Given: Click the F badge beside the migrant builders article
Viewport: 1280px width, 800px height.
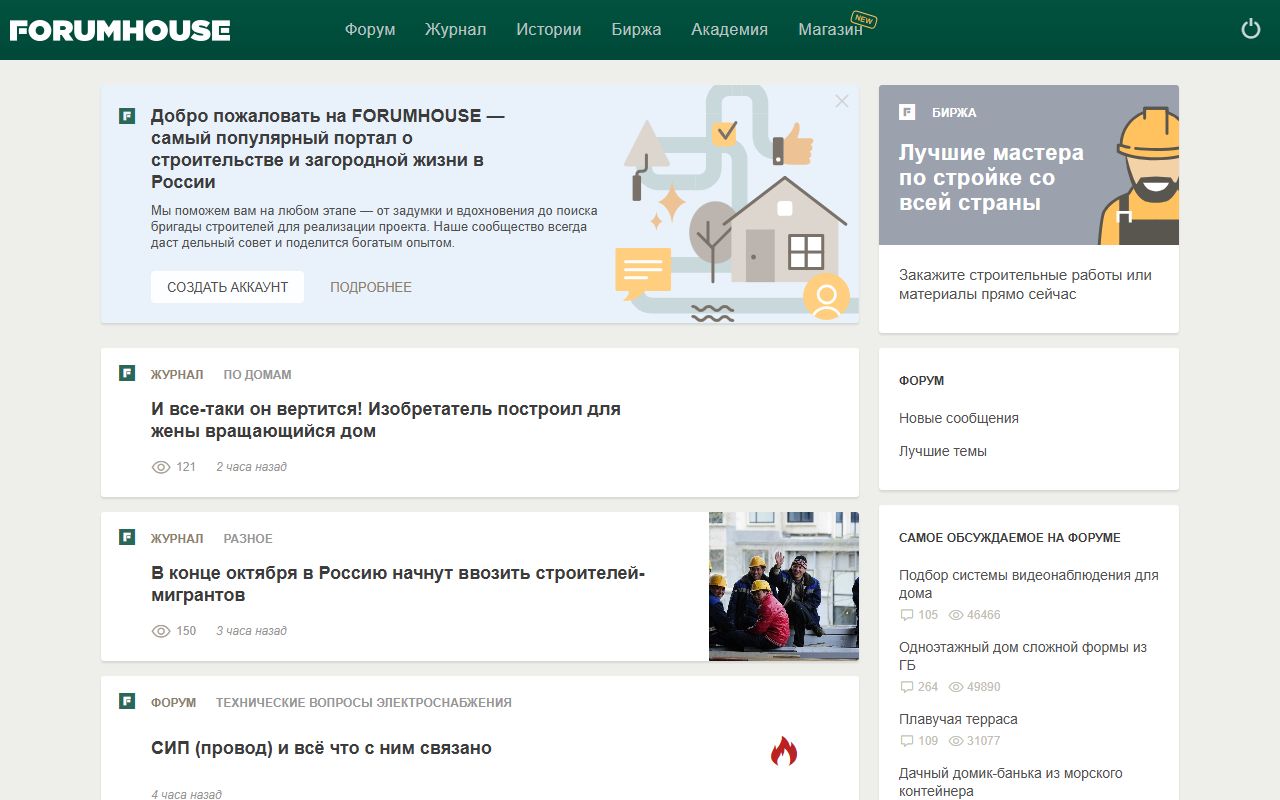Looking at the screenshot, I should click(x=127, y=537).
